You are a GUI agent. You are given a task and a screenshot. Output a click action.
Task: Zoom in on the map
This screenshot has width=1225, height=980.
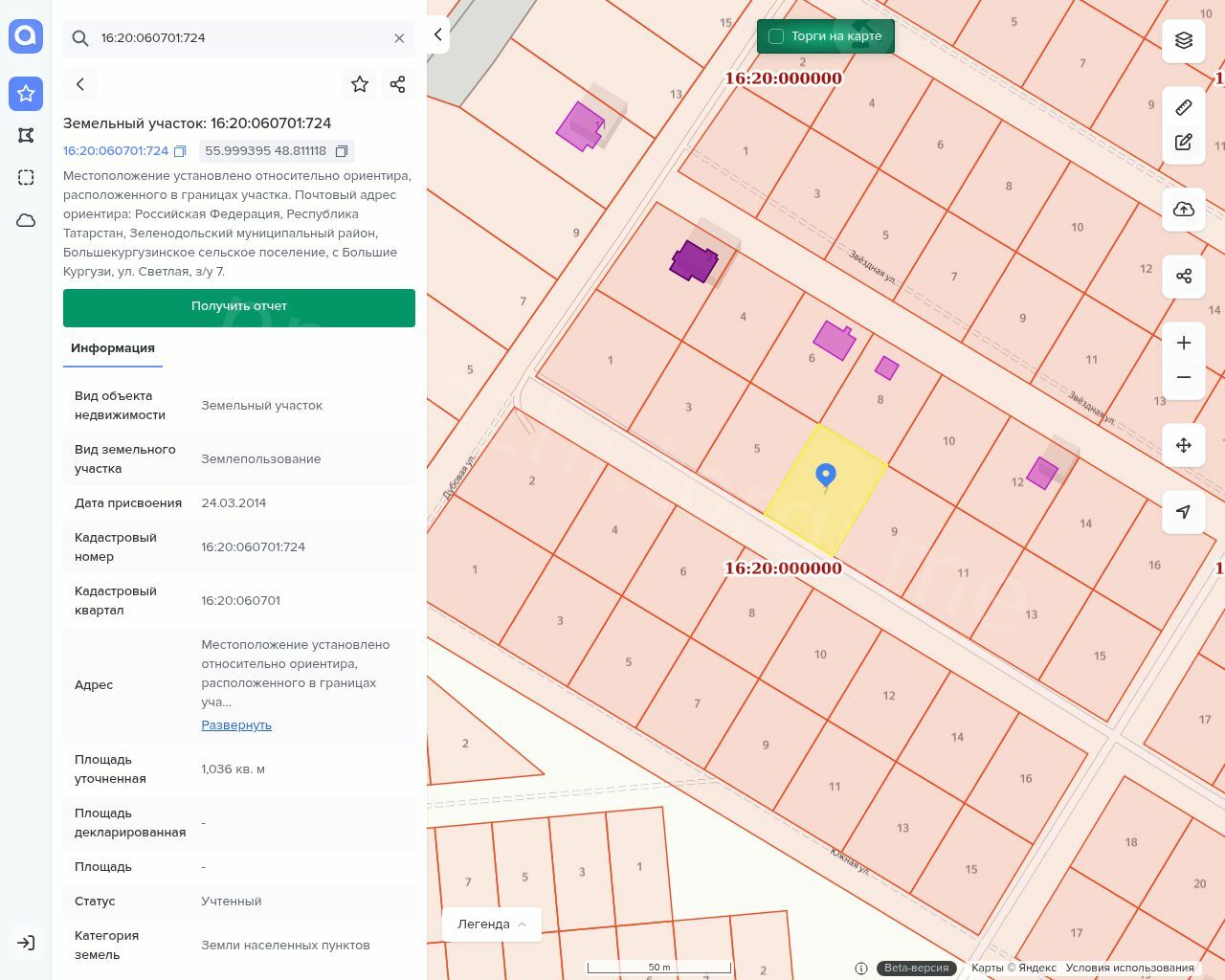click(x=1184, y=343)
